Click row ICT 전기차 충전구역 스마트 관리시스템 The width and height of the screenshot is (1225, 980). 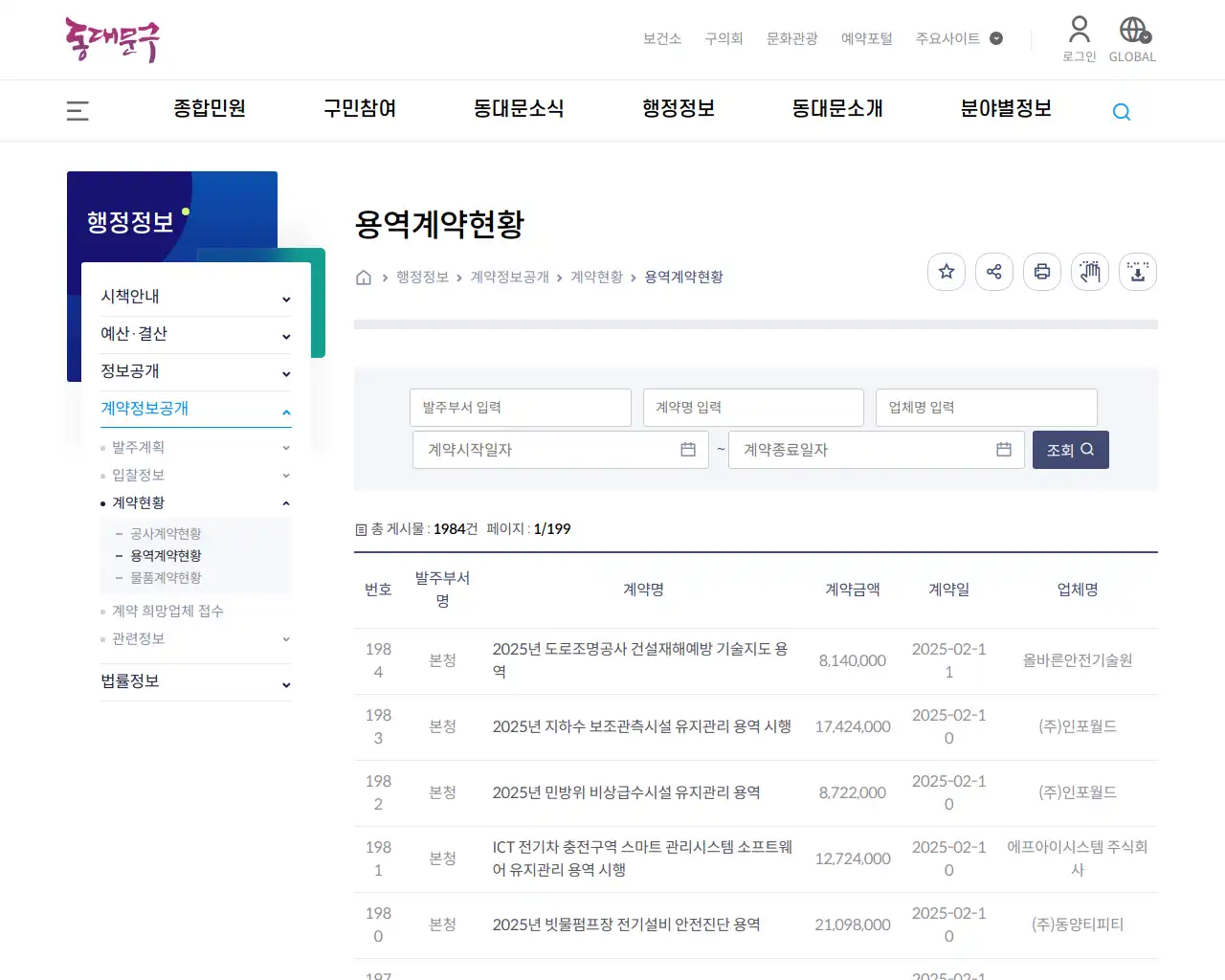tap(642, 858)
